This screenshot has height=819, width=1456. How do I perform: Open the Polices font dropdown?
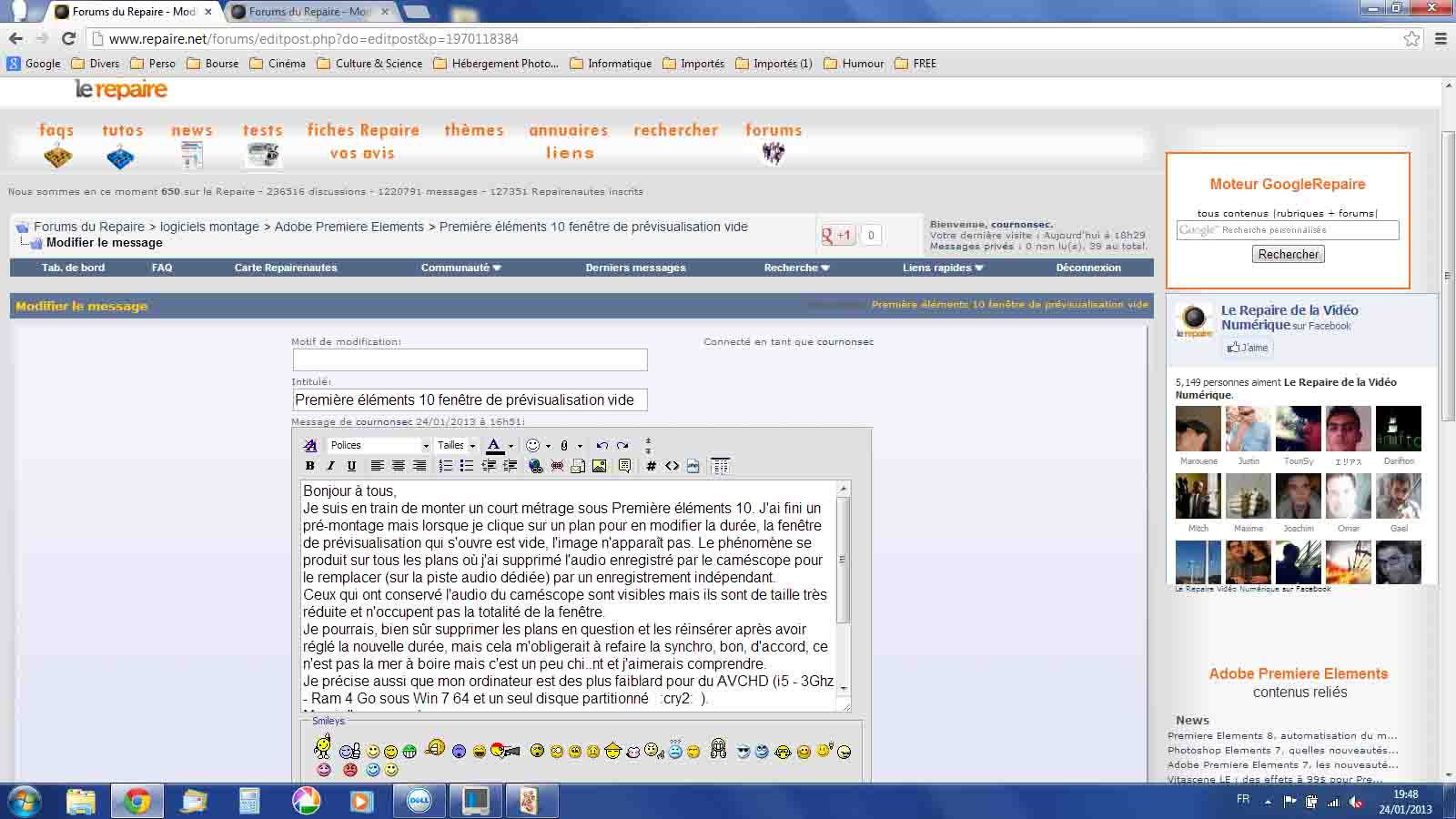pyautogui.click(x=379, y=445)
